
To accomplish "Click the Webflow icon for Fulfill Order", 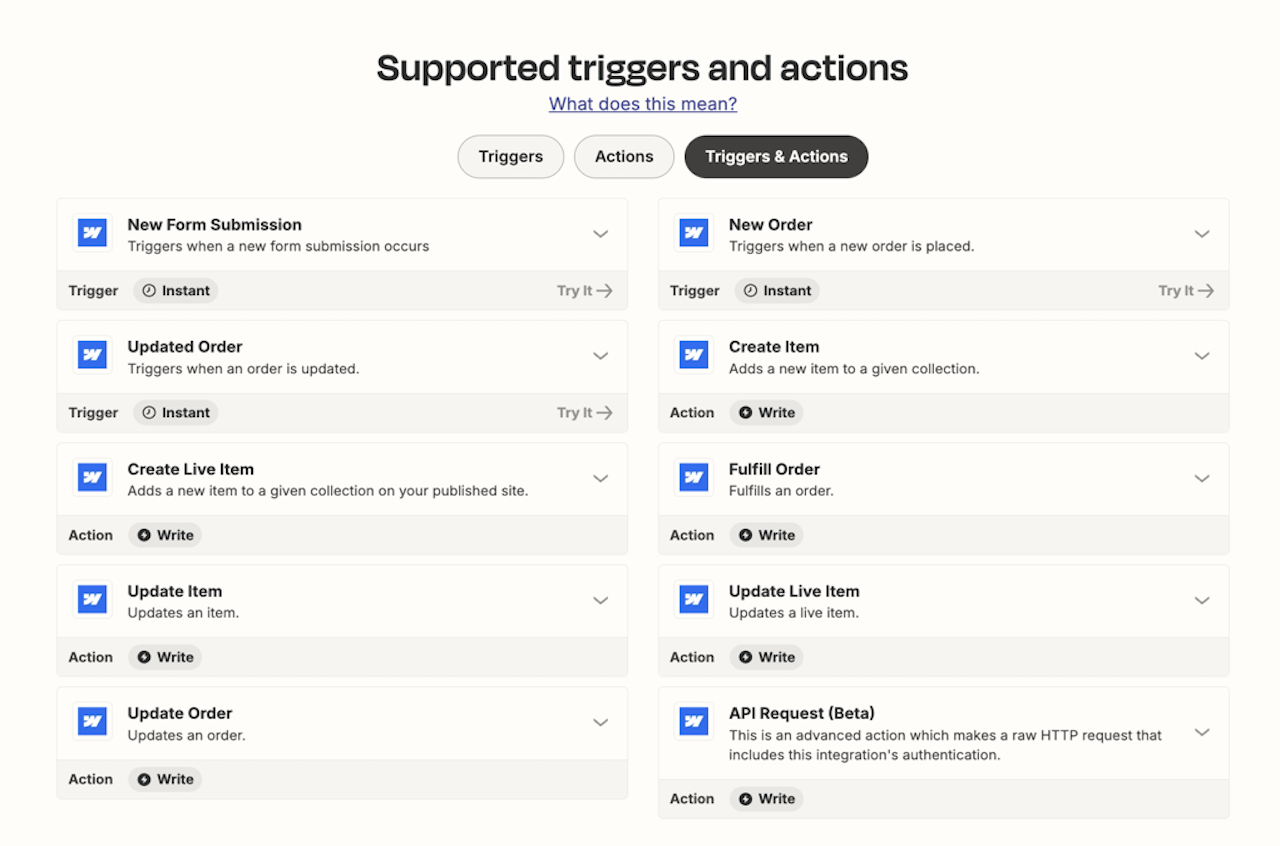I will [694, 477].
